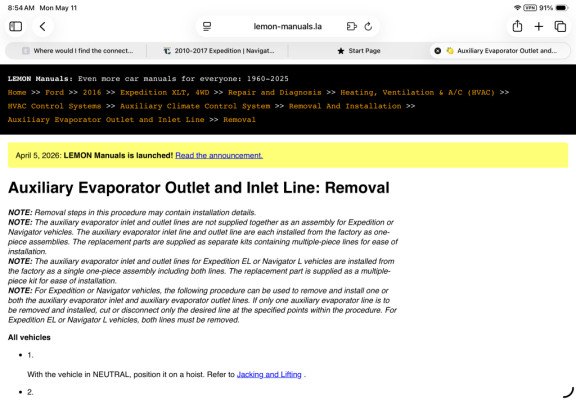The image size is (576, 400).
Task: Go back with the chevron arrow
Action: (43, 26)
